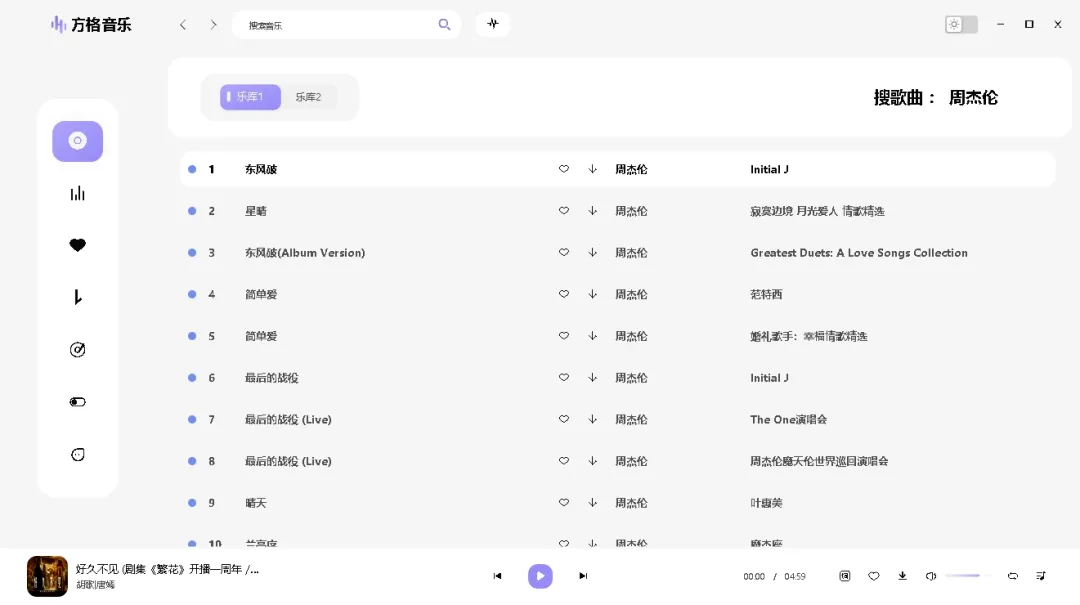Favorite song number 5 简单爱

point(563,336)
